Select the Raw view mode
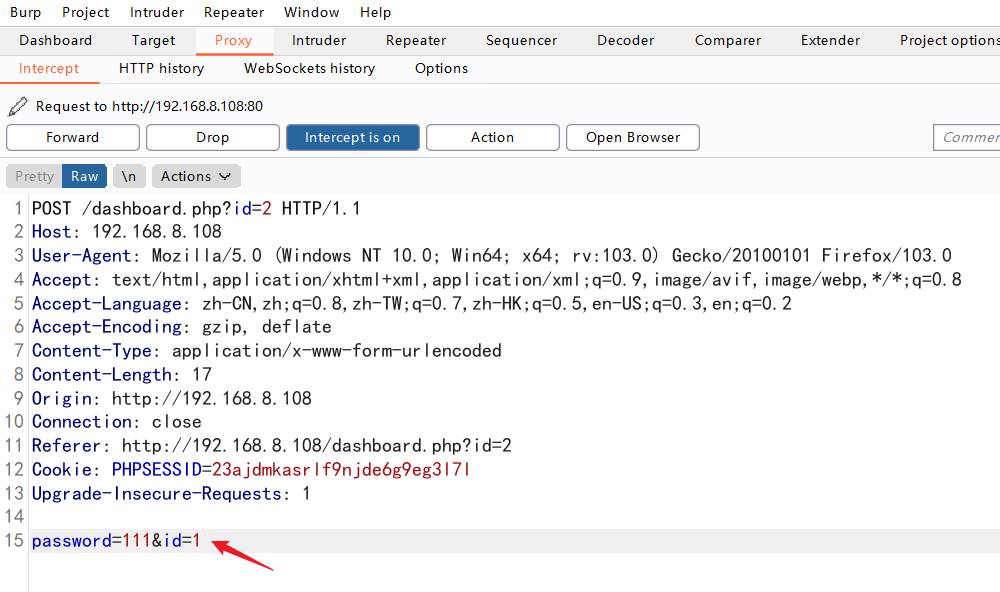Screen dimensions: 1000x592 pos(84,176)
